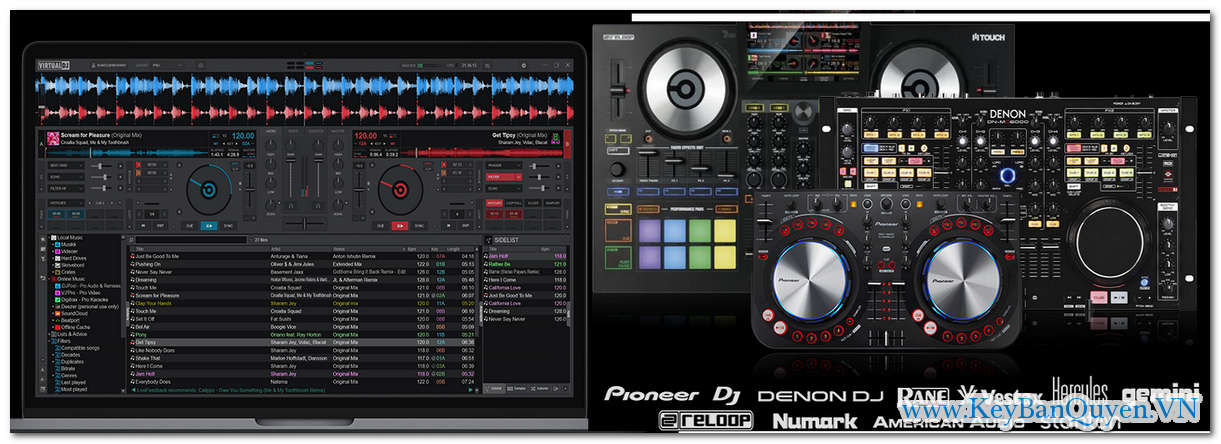Click CUE button on right deck
The image size is (1221, 444).
tap(380, 226)
